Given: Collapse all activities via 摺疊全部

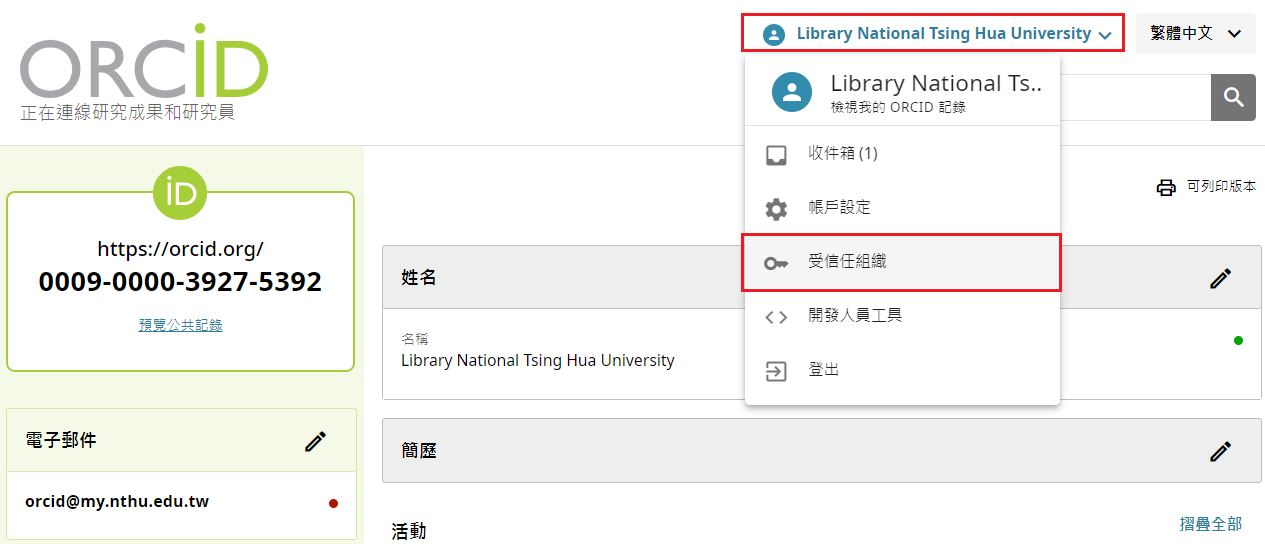Looking at the screenshot, I should tap(1210, 524).
